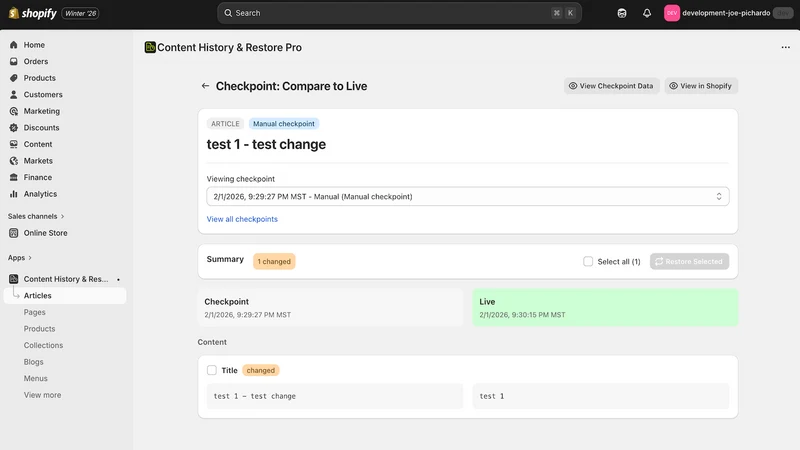
Task: Click Checkpoint timestamp '2/1/2026, 9:29:27 PM MST'
Action: (247, 315)
